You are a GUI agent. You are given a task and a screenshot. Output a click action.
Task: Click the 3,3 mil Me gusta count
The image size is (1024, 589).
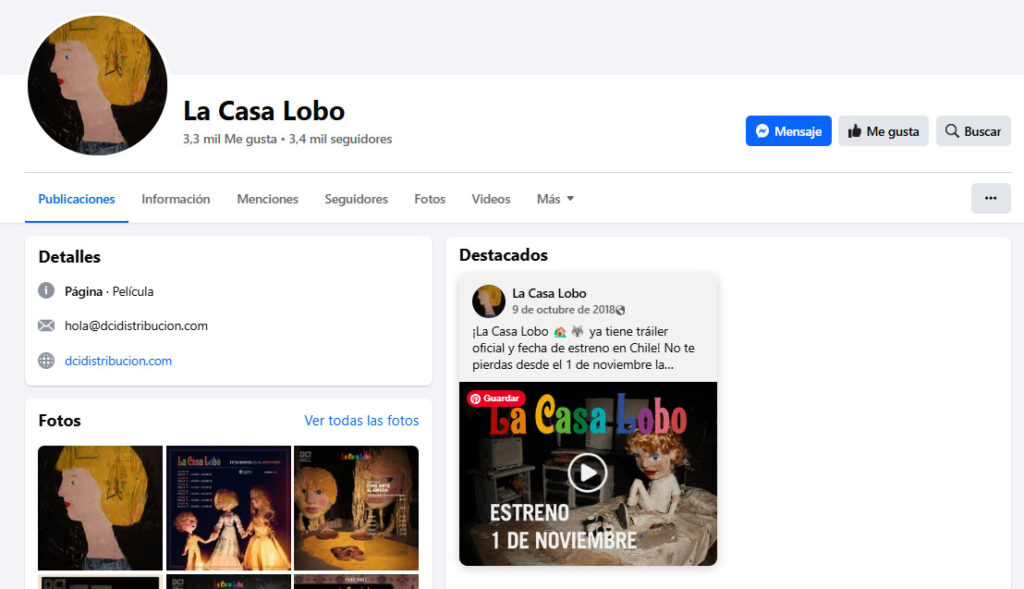230,139
